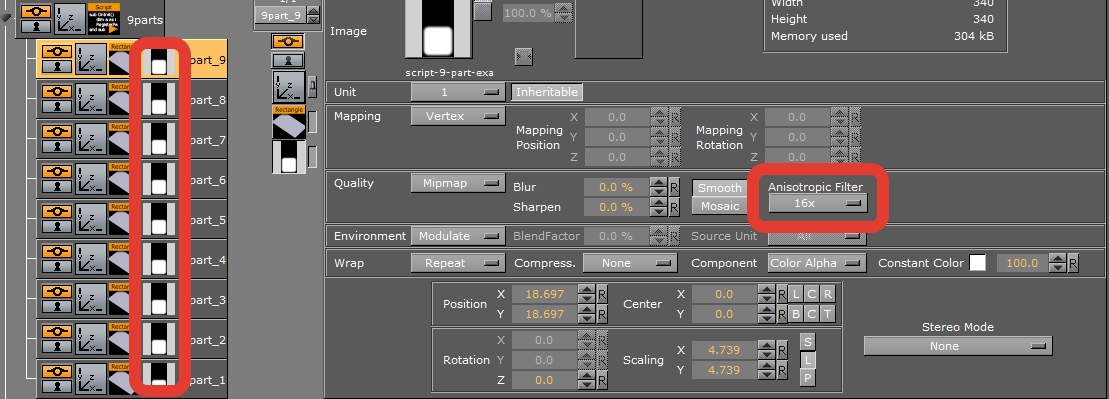Open the Wrap Repeat dropdown menu
1109x399 pixels.
[x=458, y=262]
